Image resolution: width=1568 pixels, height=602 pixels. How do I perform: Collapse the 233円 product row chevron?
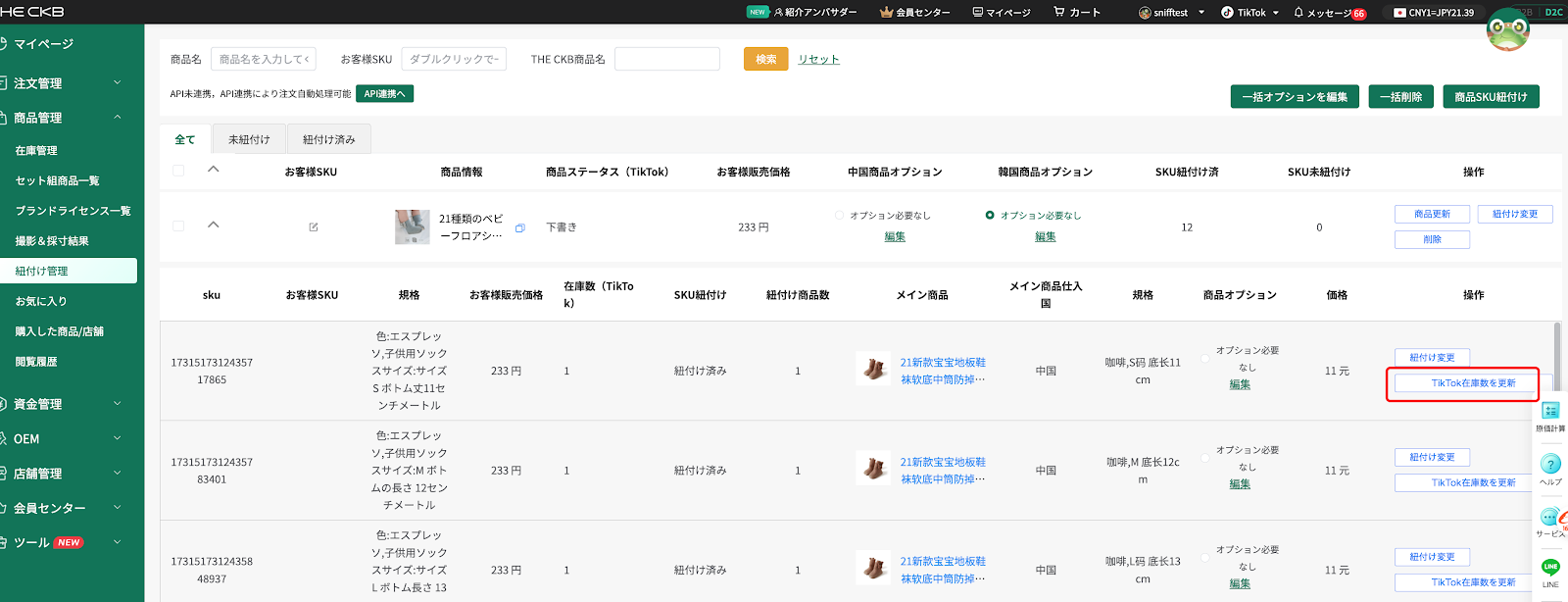coord(214,225)
